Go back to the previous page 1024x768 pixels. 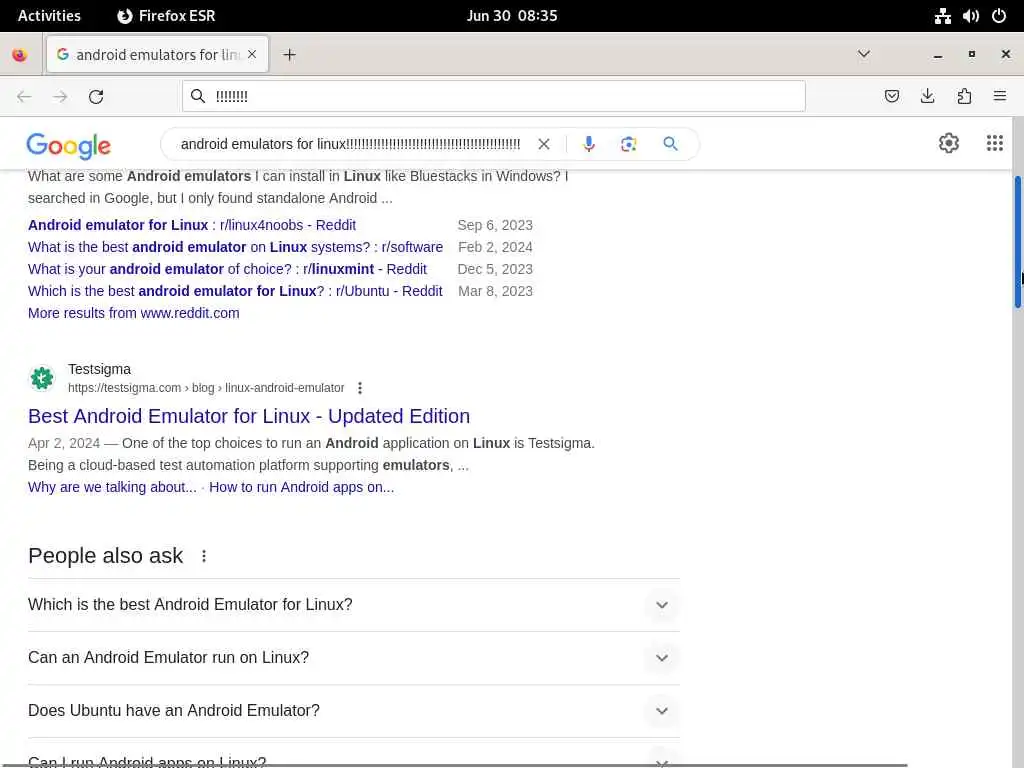click(24, 97)
